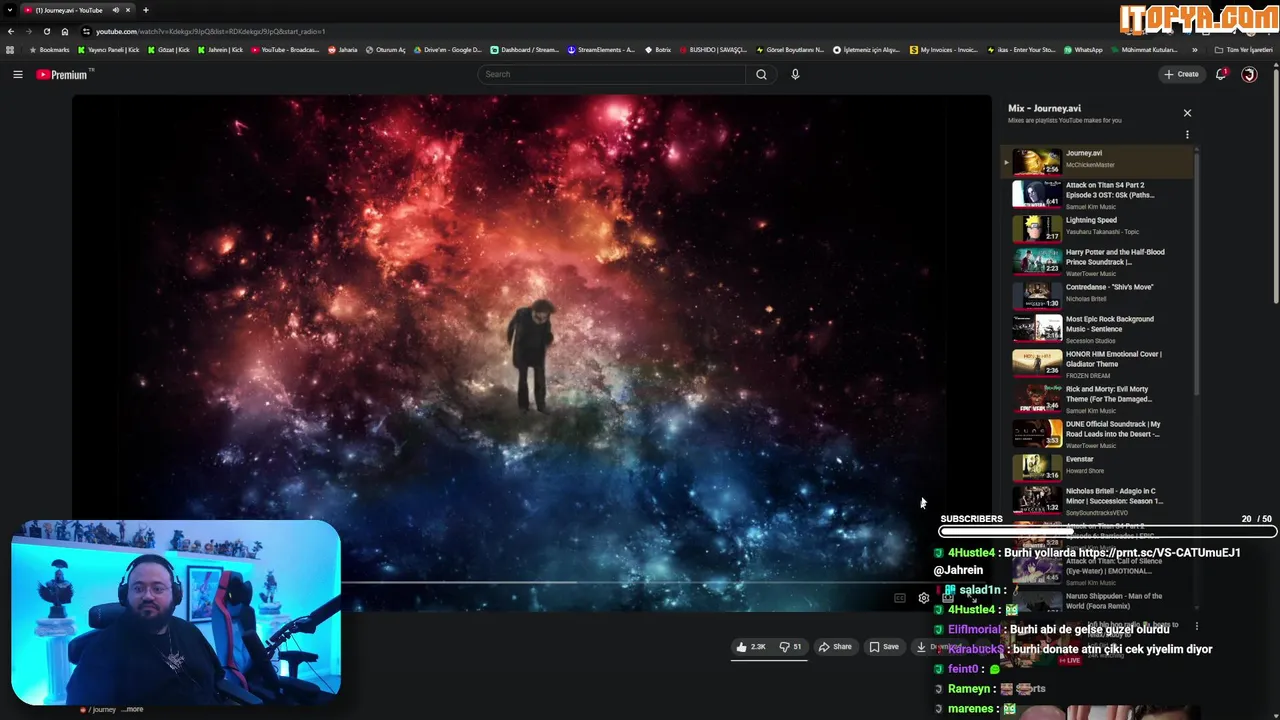The image size is (1280, 720).
Task: Open a new browser tab
Action: (x=146, y=10)
